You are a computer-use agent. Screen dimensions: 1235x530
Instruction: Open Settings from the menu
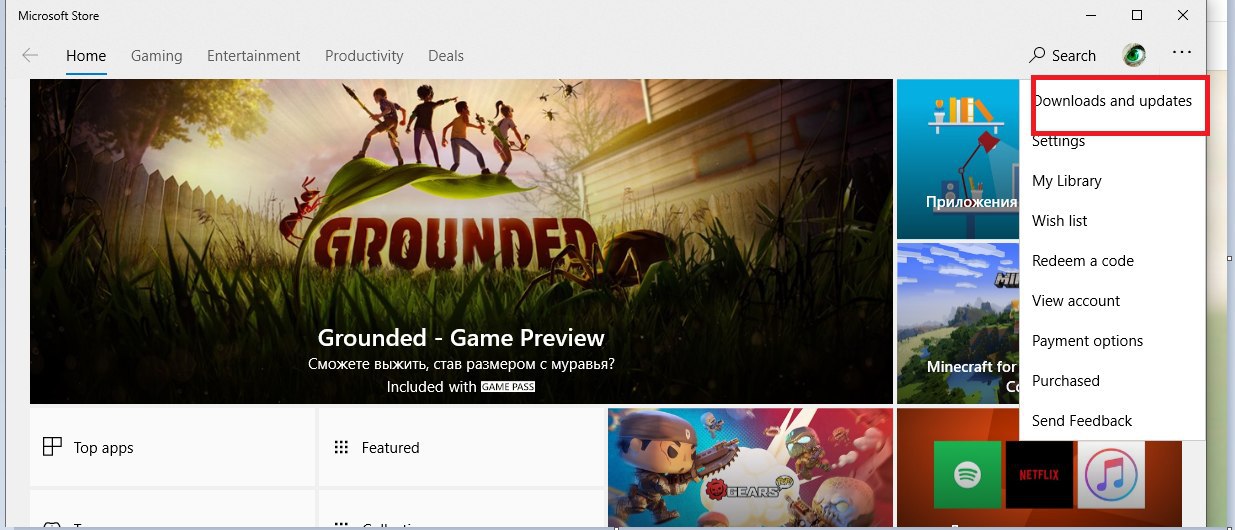(1112, 141)
